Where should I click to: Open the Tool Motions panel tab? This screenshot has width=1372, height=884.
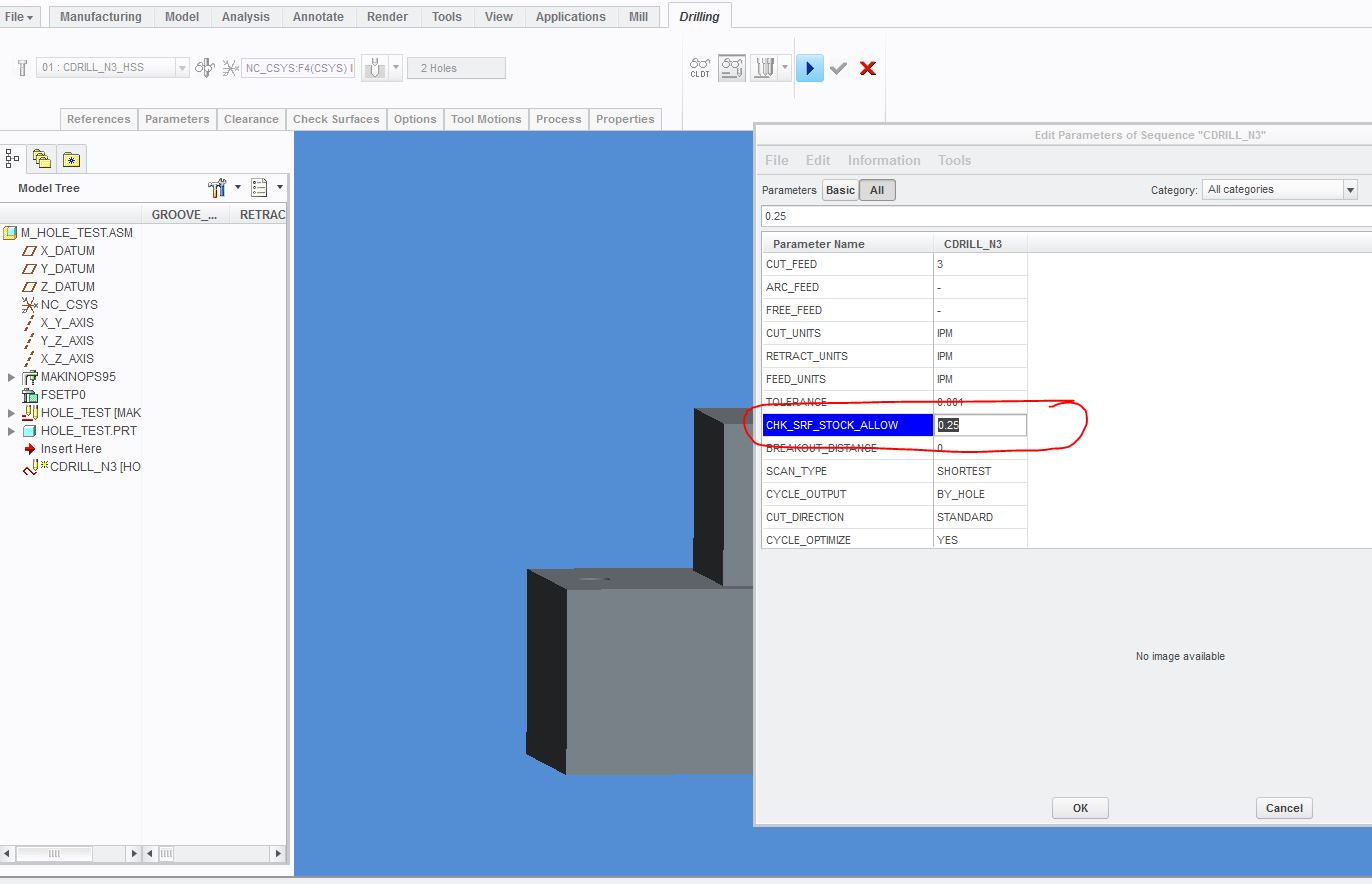(486, 119)
